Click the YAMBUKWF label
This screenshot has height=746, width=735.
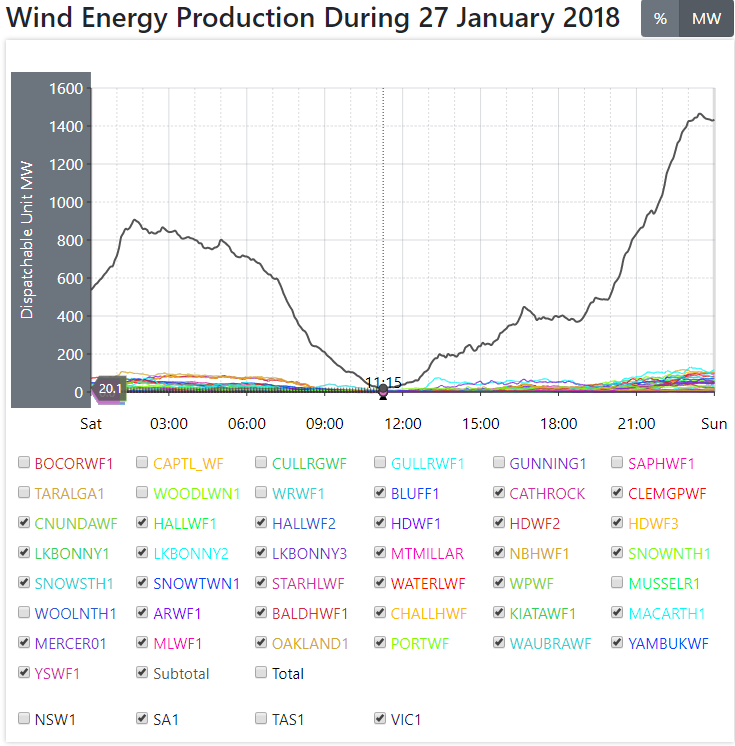(x=668, y=643)
